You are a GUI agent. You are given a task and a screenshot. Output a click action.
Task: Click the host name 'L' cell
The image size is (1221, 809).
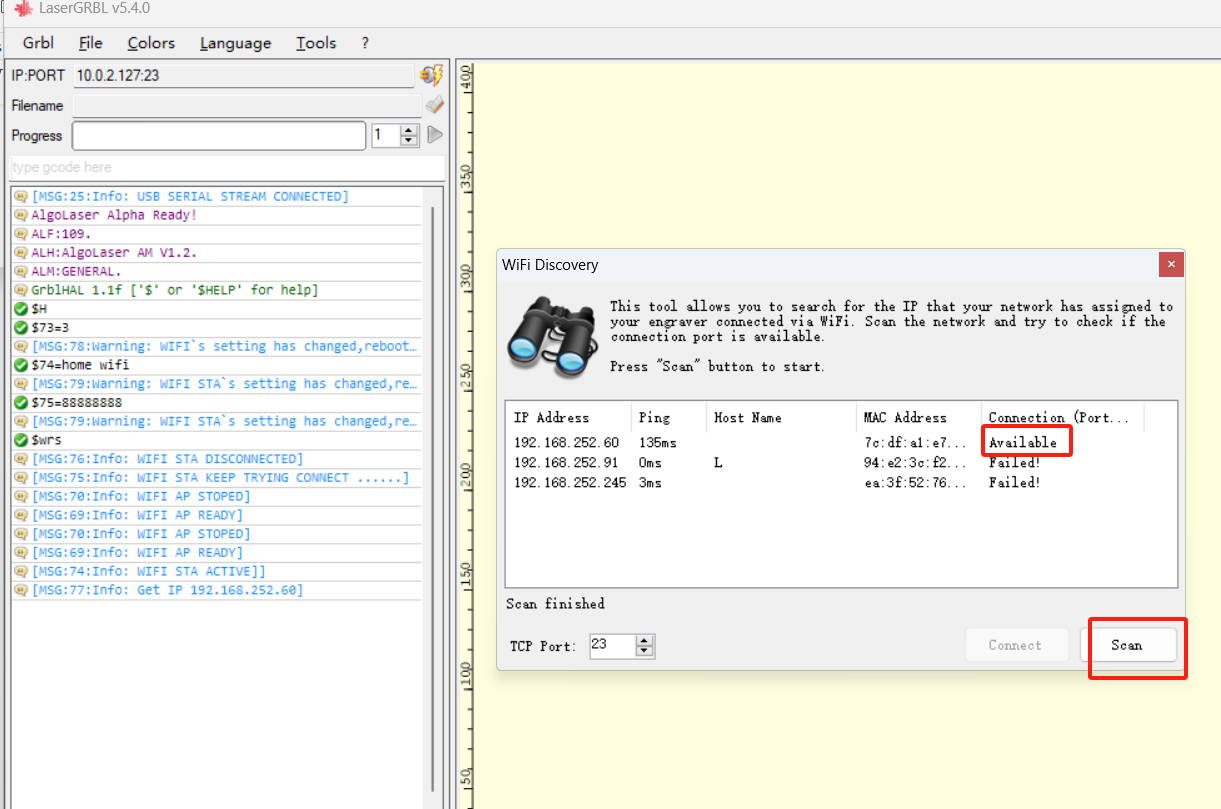[x=718, y=463]
